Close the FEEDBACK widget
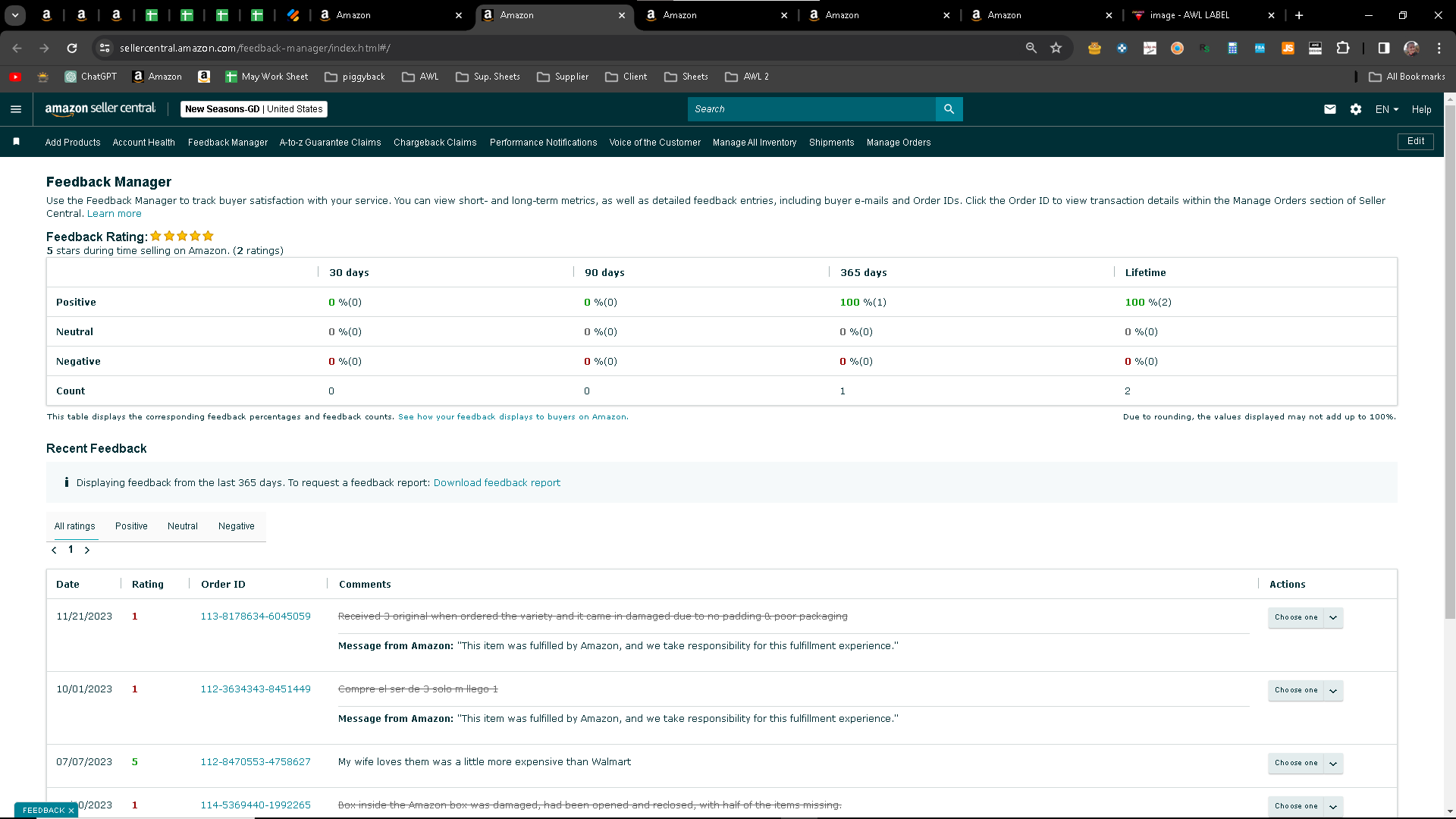1456x819 pixels. tap(71, 811)
